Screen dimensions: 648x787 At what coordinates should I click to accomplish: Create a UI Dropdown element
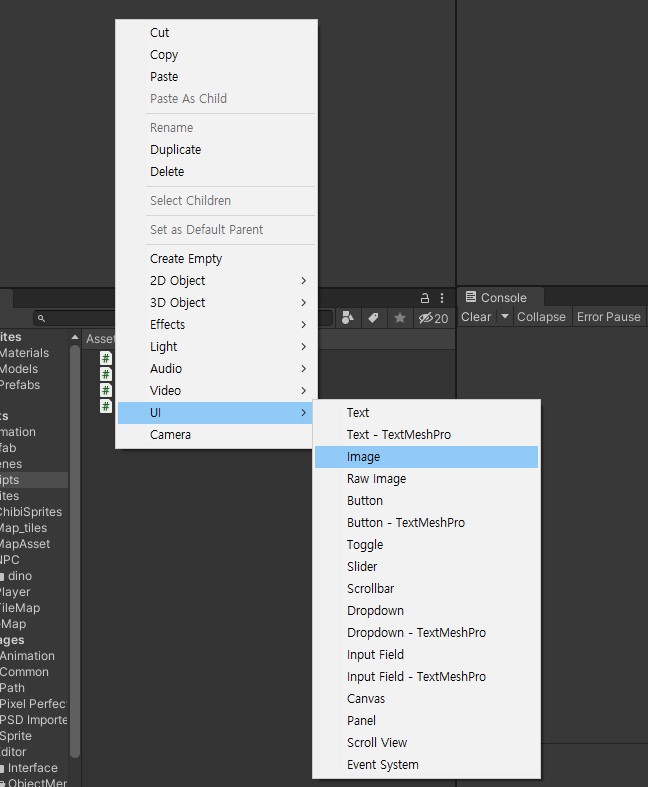click(426, 611)
